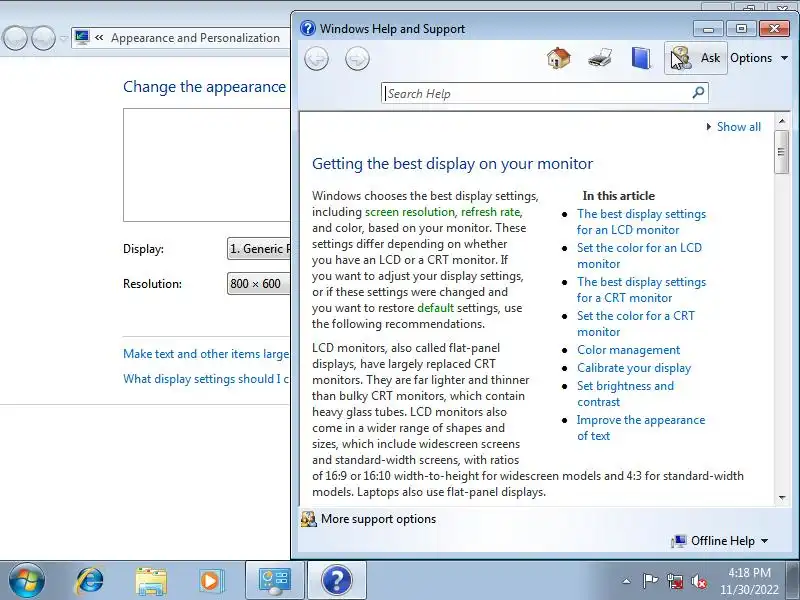Open the refresh rate glossary term
The height and width of the screenshot is (600, 800).
(x=490, y=212)
